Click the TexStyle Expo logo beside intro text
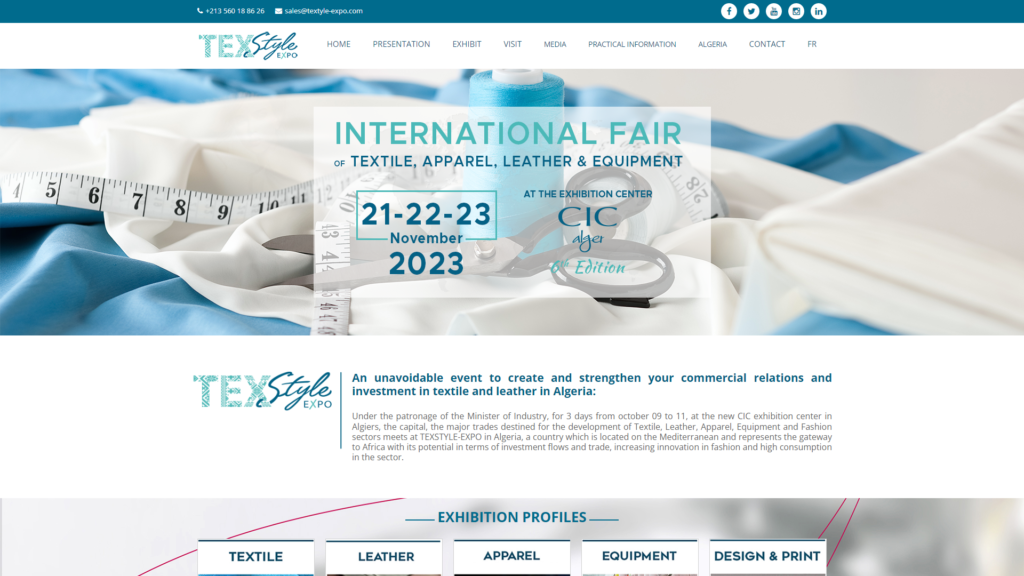The height and width of the screenshot is (576, 1024). click(263, 391)
